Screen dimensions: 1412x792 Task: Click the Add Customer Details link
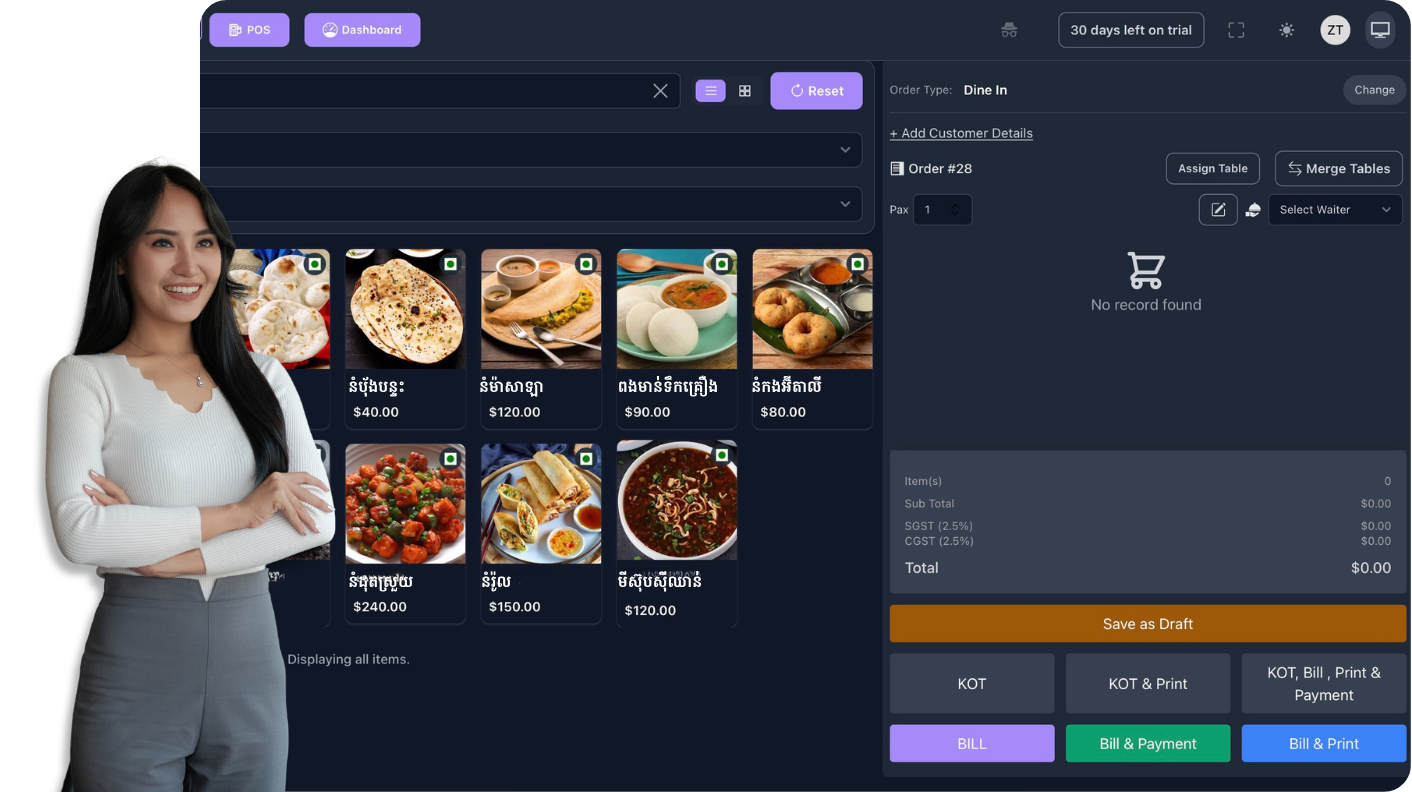pos(961,133)
